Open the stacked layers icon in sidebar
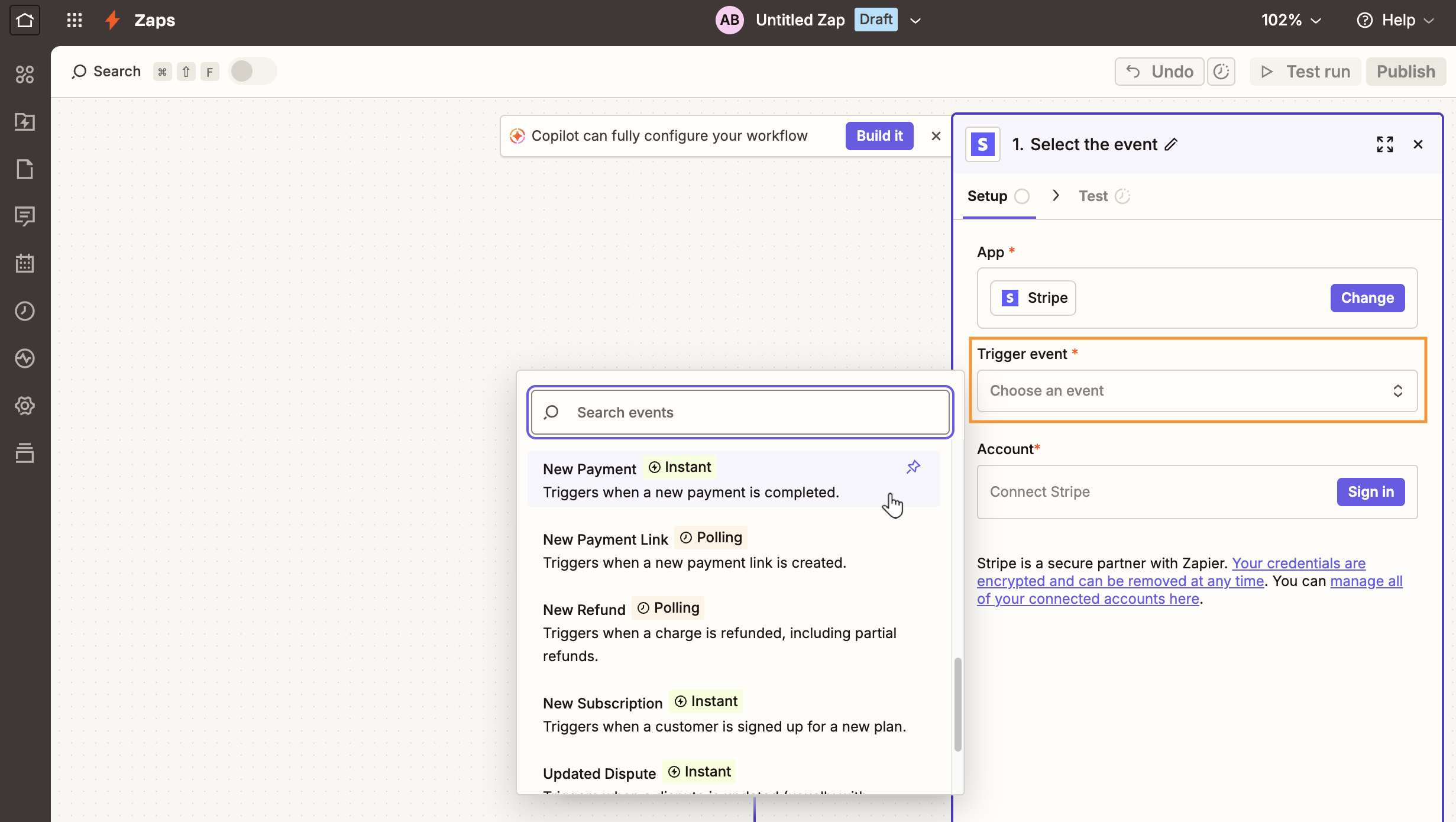The height and width of the screenshot is (822, 1456). click(x=25, y=453)
